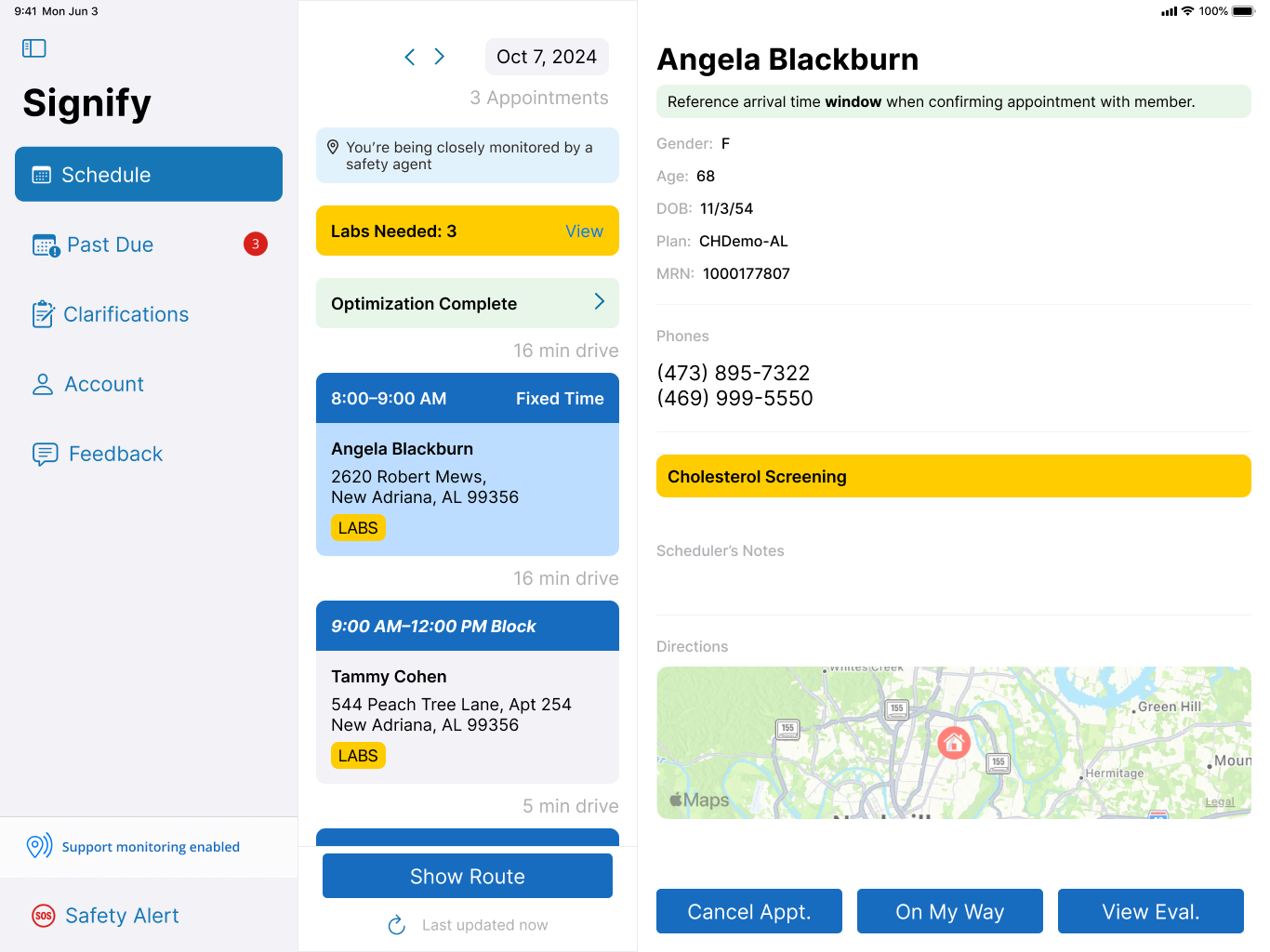Screen dimensions: 1270x952
Task: Trigger the Safety Alert option
Action: [x=149, y=916]
